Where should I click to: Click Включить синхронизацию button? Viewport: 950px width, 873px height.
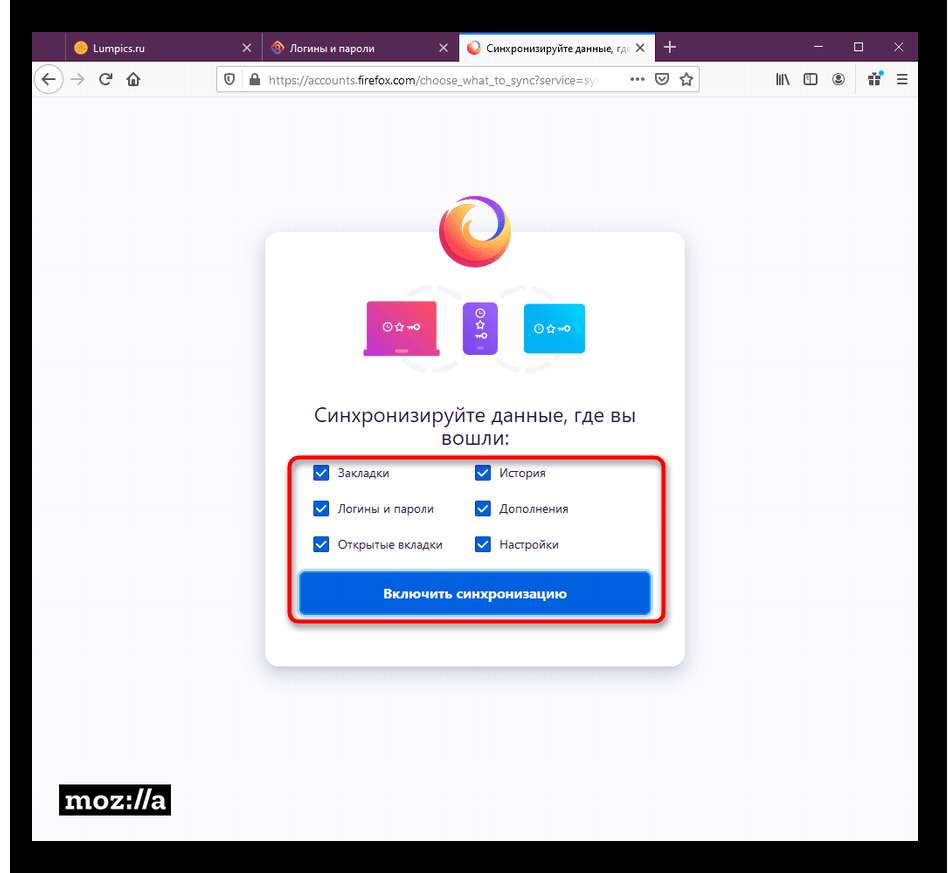pos(474,593)
